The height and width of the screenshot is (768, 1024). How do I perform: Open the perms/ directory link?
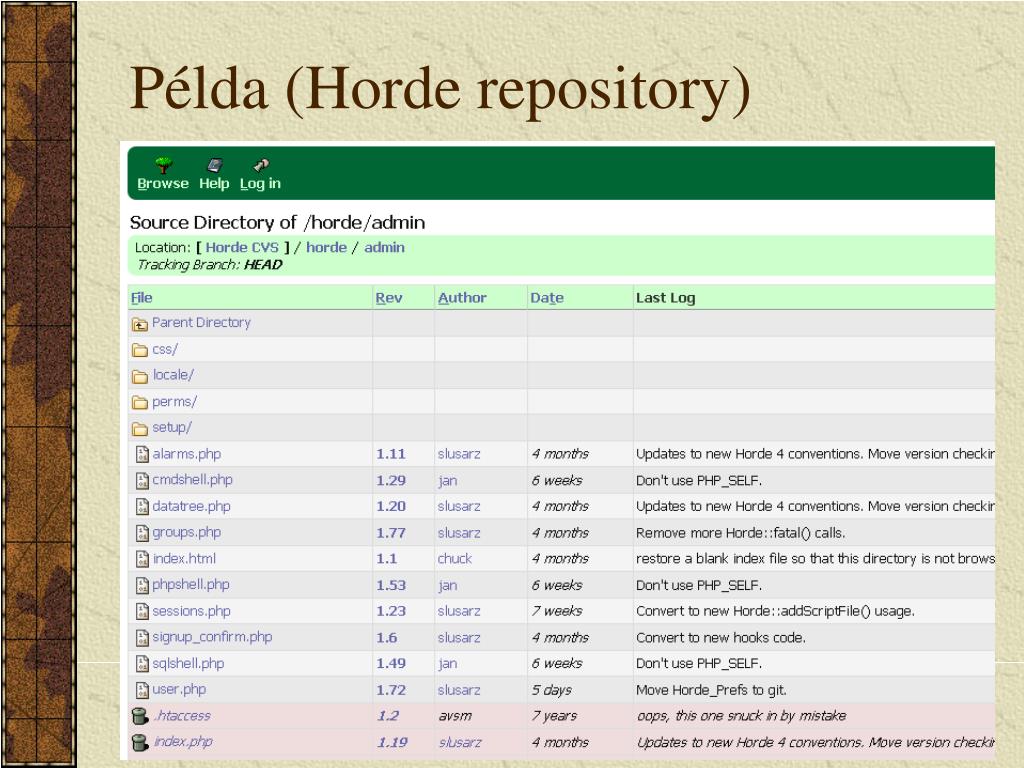174,402
